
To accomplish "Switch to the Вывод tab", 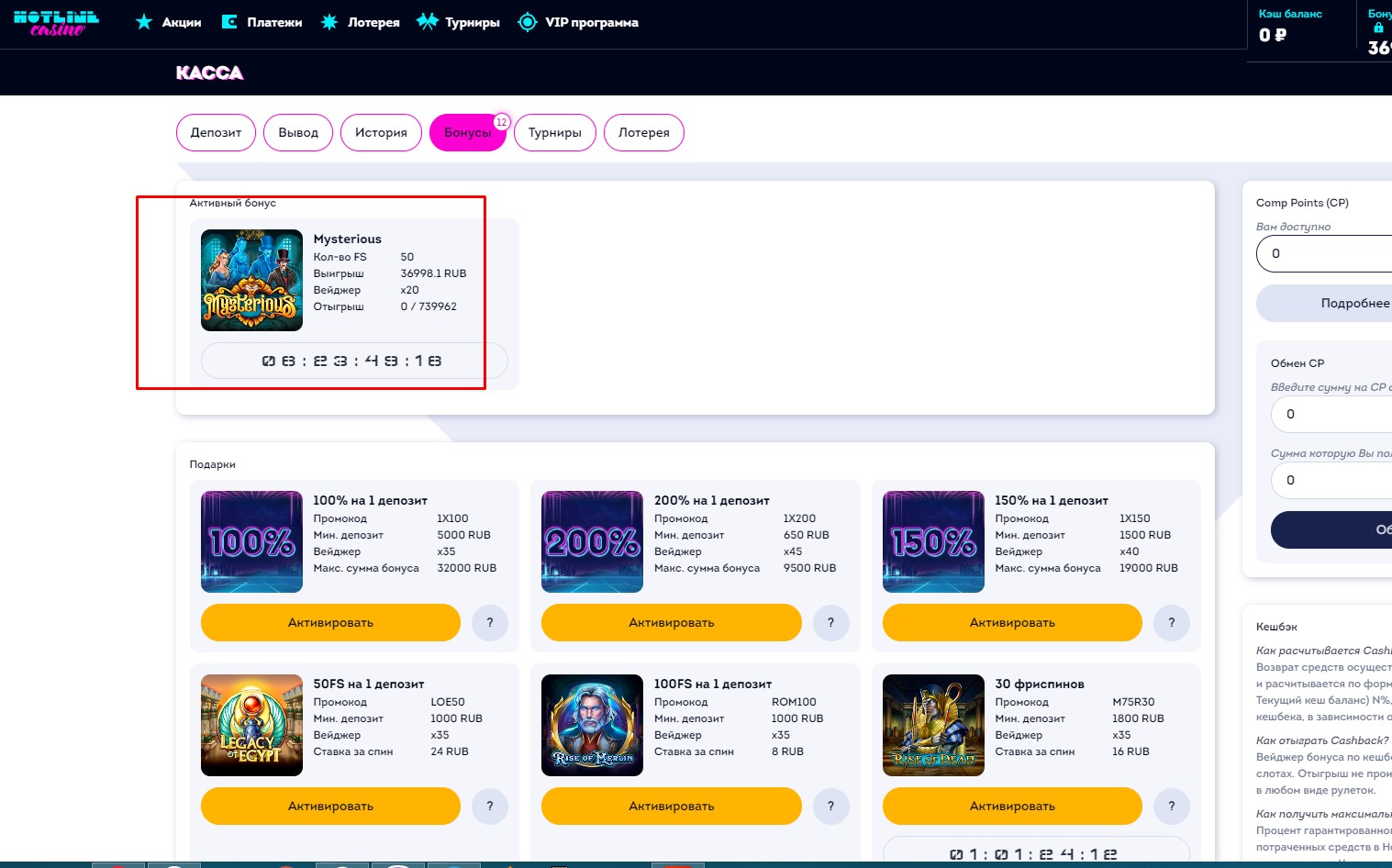I will coord(298,133).
